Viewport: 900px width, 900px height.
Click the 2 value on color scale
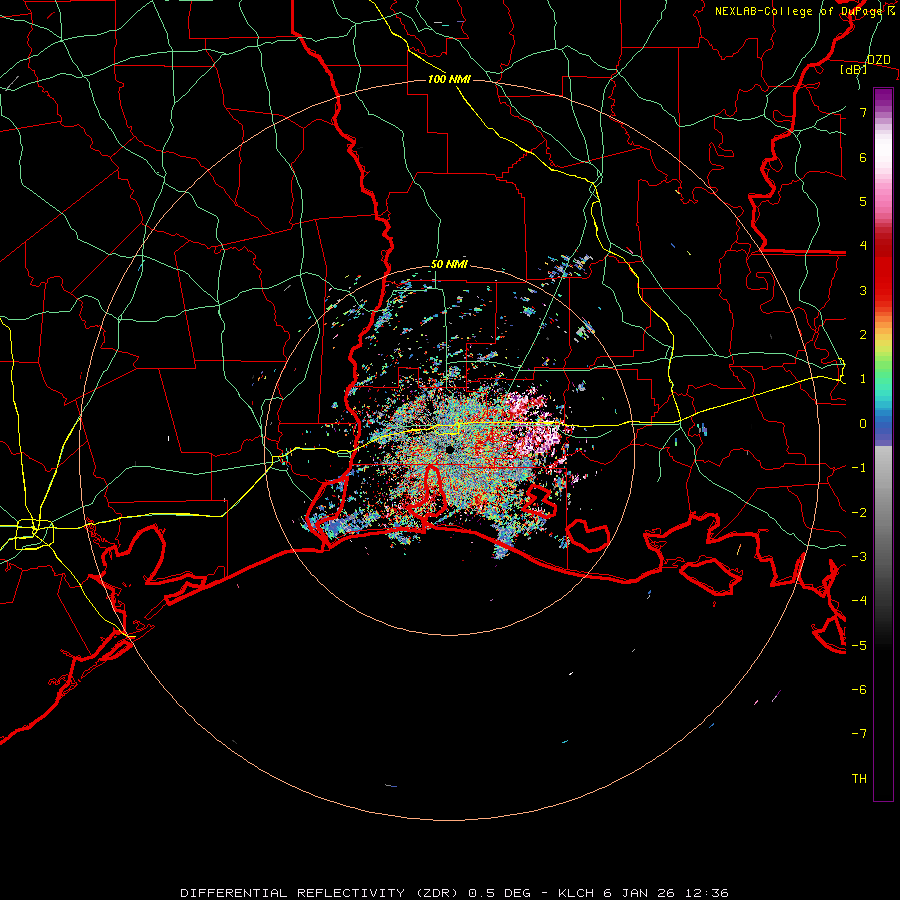863,335
